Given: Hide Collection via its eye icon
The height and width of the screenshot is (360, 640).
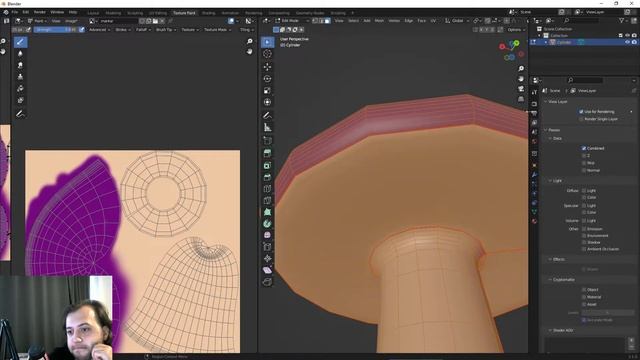Looking at the screenshot, I should 627,36.
